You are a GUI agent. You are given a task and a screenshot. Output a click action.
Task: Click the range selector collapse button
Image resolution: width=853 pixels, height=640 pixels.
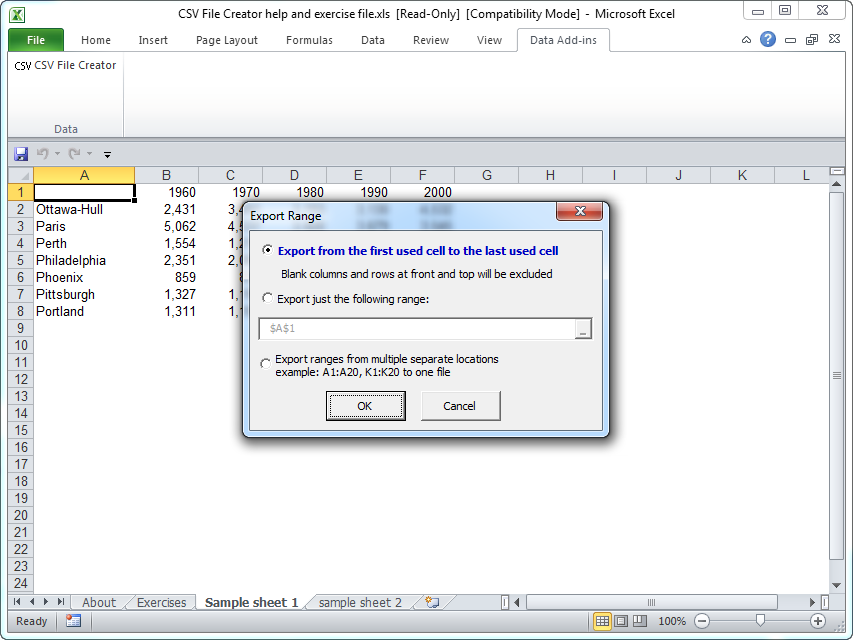pyautogui.click(x=583, y=329)
